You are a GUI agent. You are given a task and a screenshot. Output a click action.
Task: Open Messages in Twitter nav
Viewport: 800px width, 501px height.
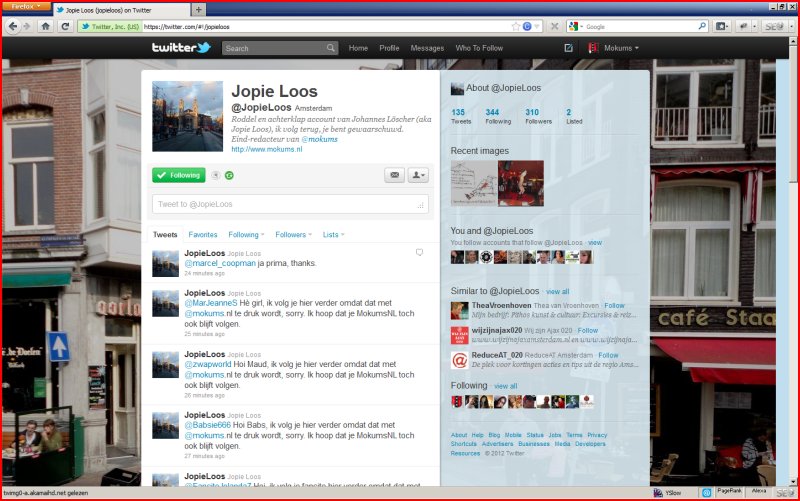point(427,48)
